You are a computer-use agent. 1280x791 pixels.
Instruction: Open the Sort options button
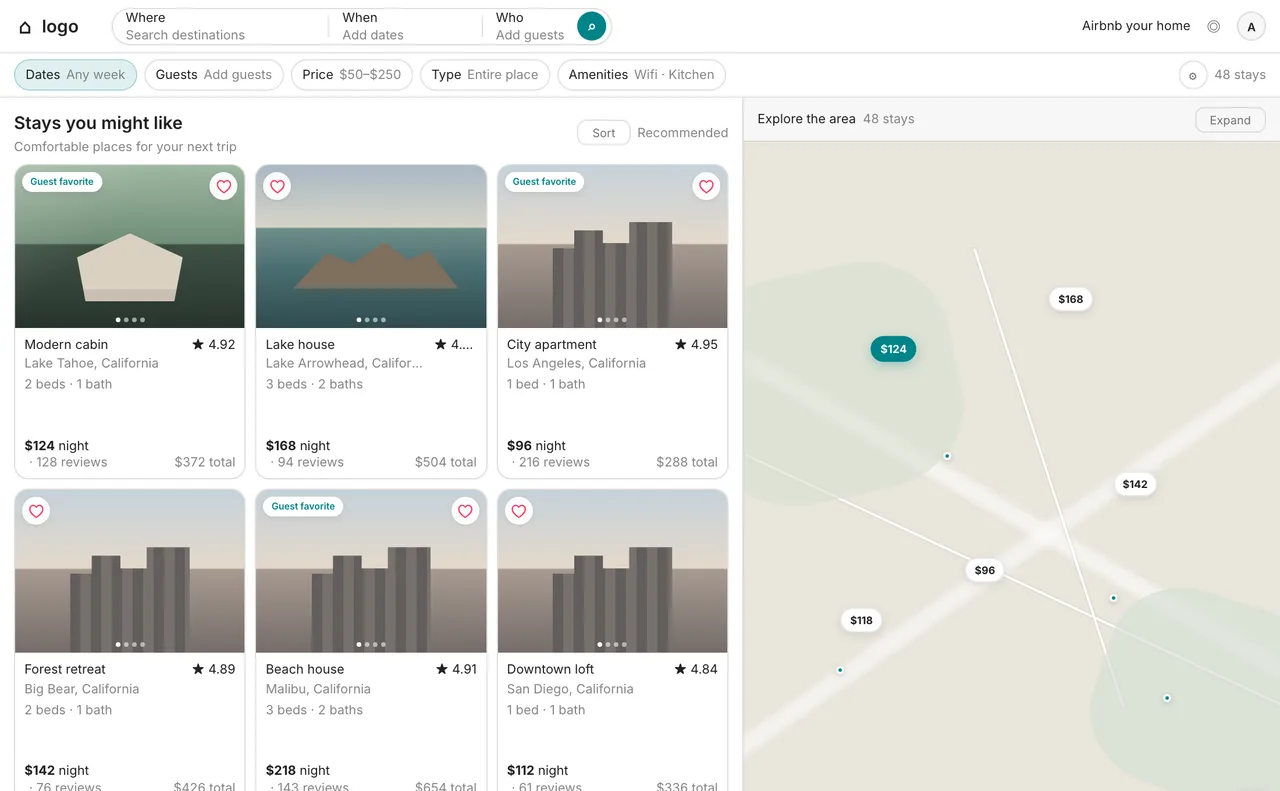point(604,132)
